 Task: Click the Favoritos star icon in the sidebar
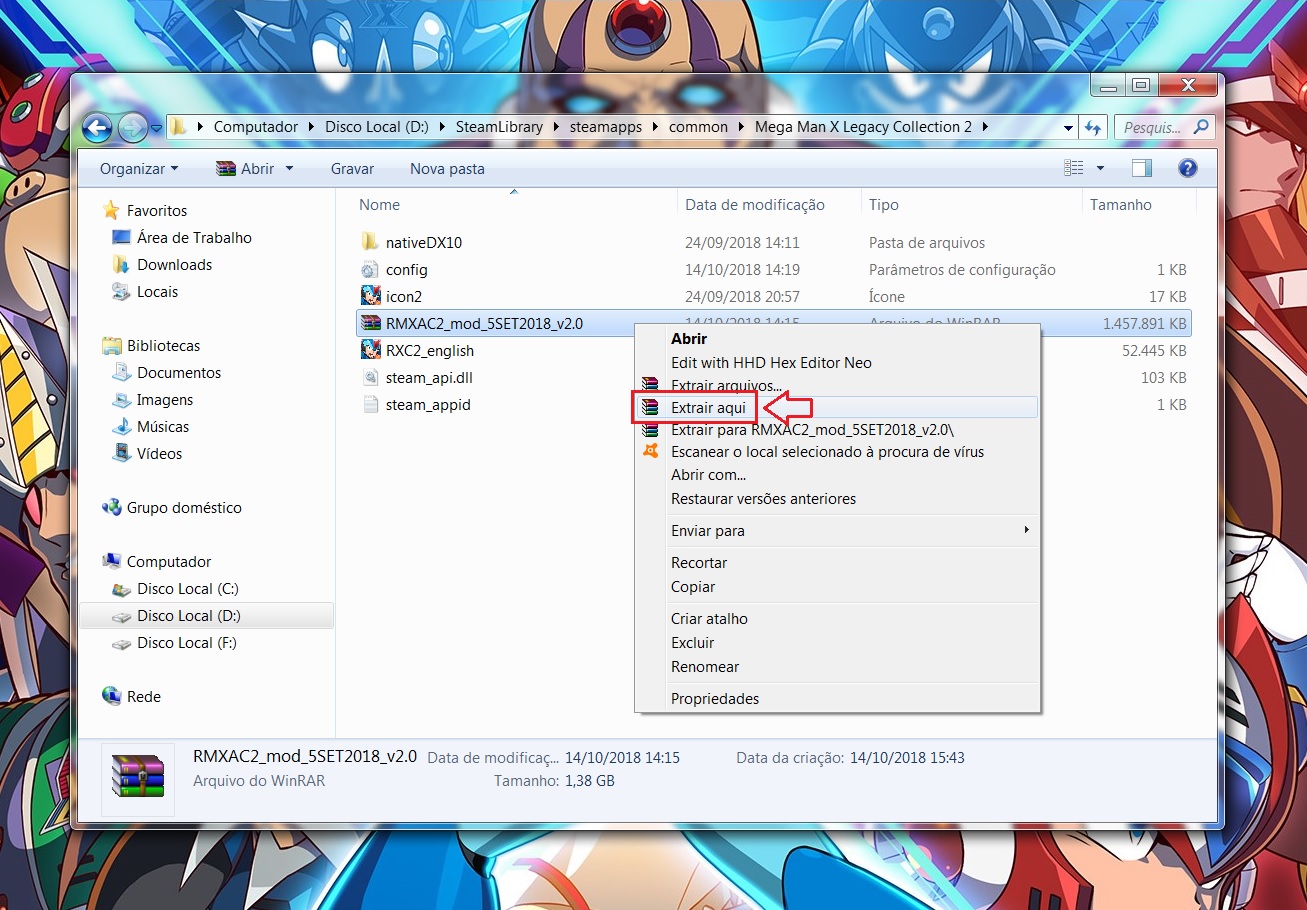111,210
